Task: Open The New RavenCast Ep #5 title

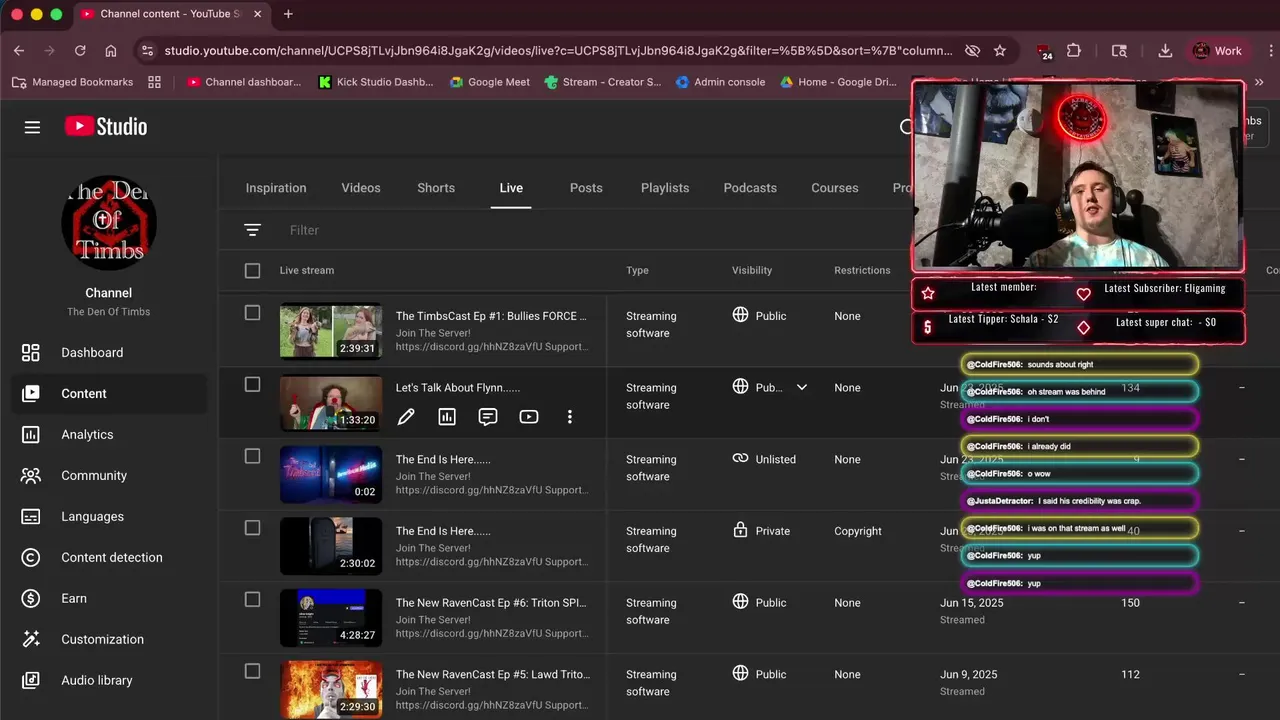Action: [x=493, y=675]
